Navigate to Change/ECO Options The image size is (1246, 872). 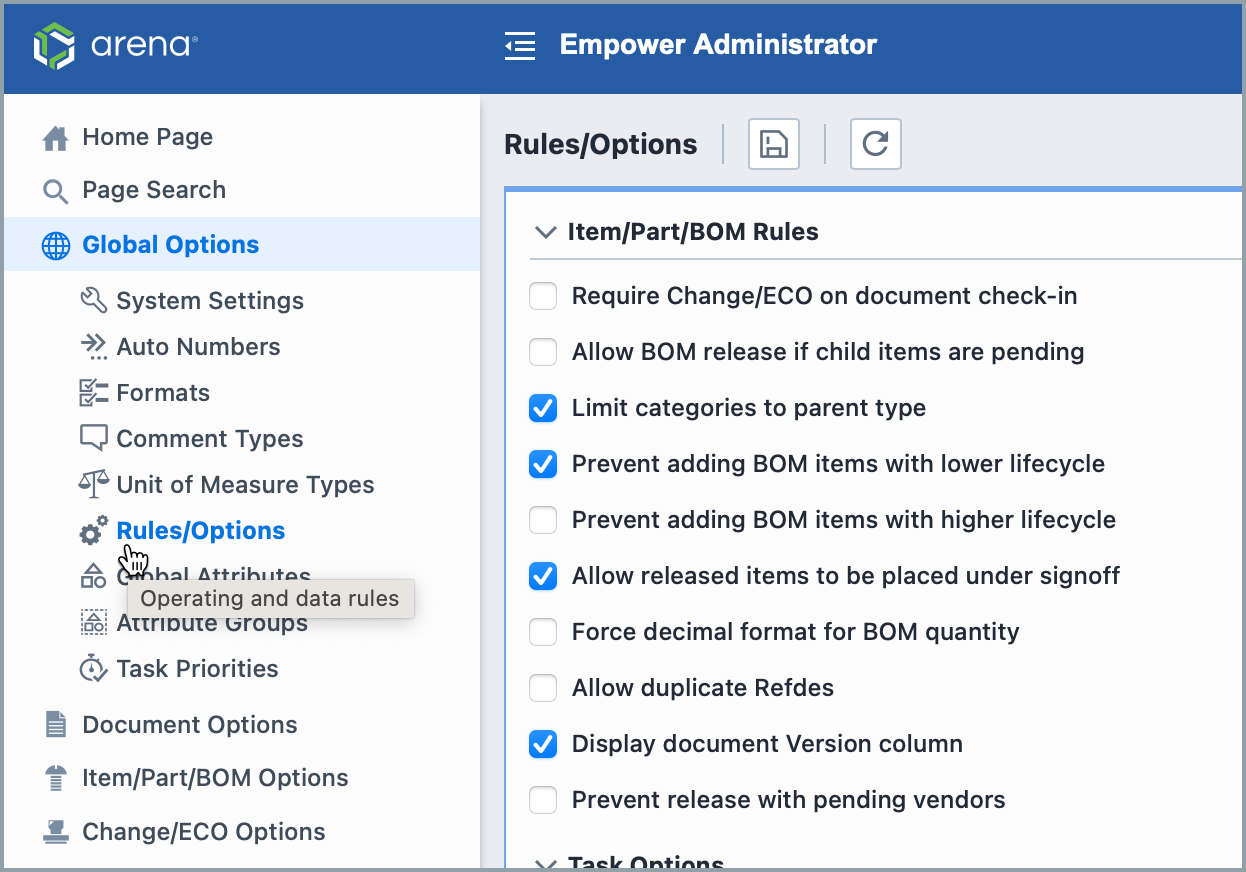[205, 831]
